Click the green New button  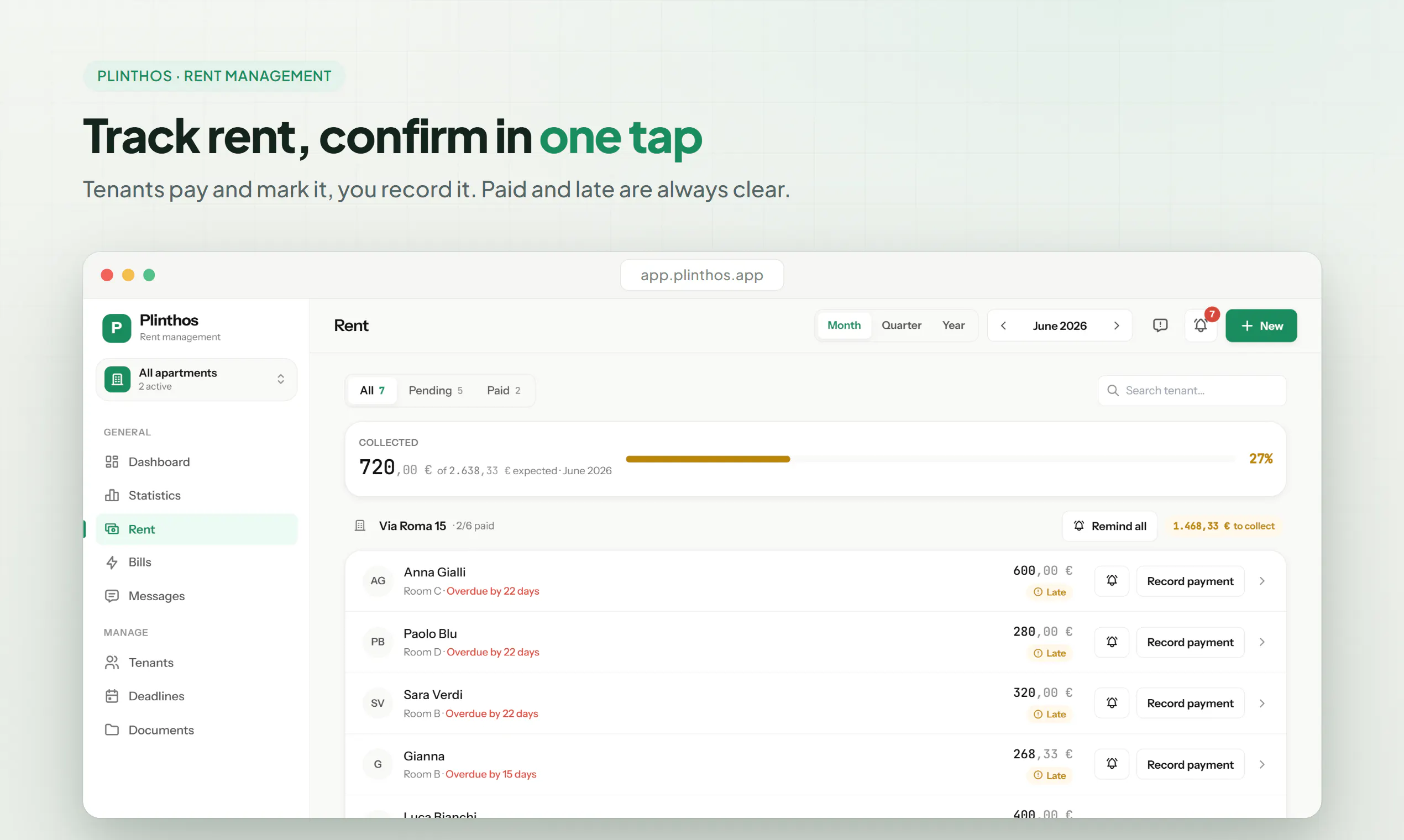click(x=1261, y=326)
